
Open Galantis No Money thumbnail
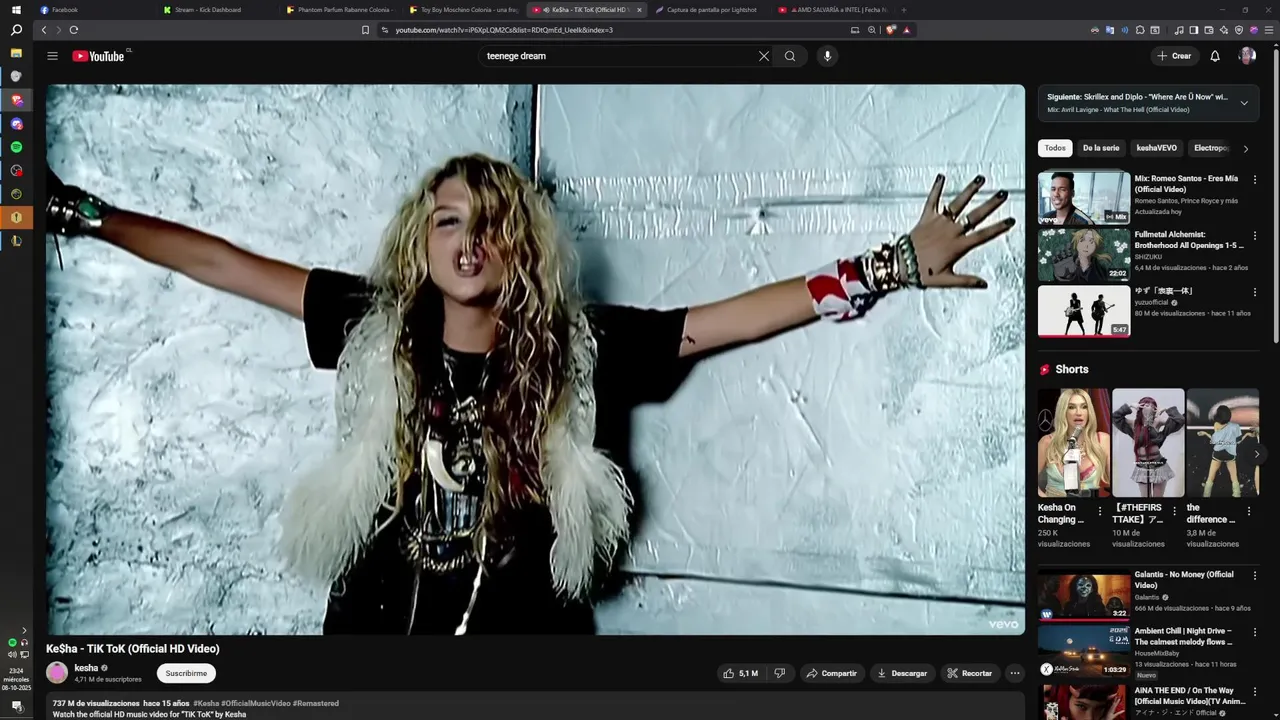(1084, 594)
